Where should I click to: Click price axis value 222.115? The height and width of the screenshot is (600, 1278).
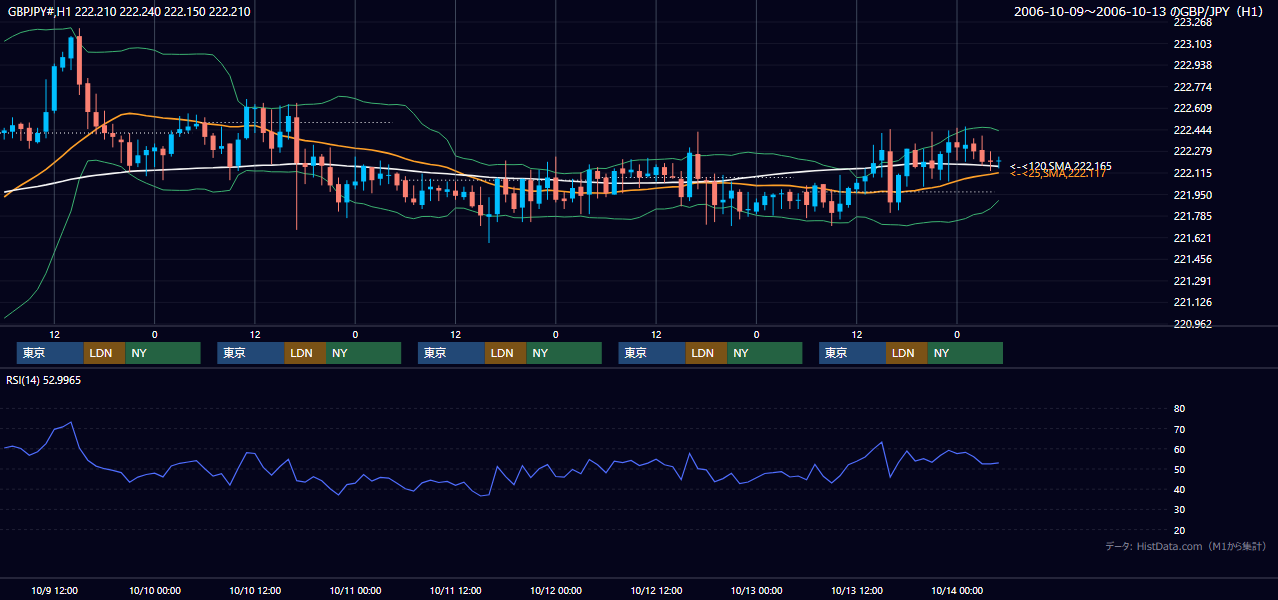1192,173
